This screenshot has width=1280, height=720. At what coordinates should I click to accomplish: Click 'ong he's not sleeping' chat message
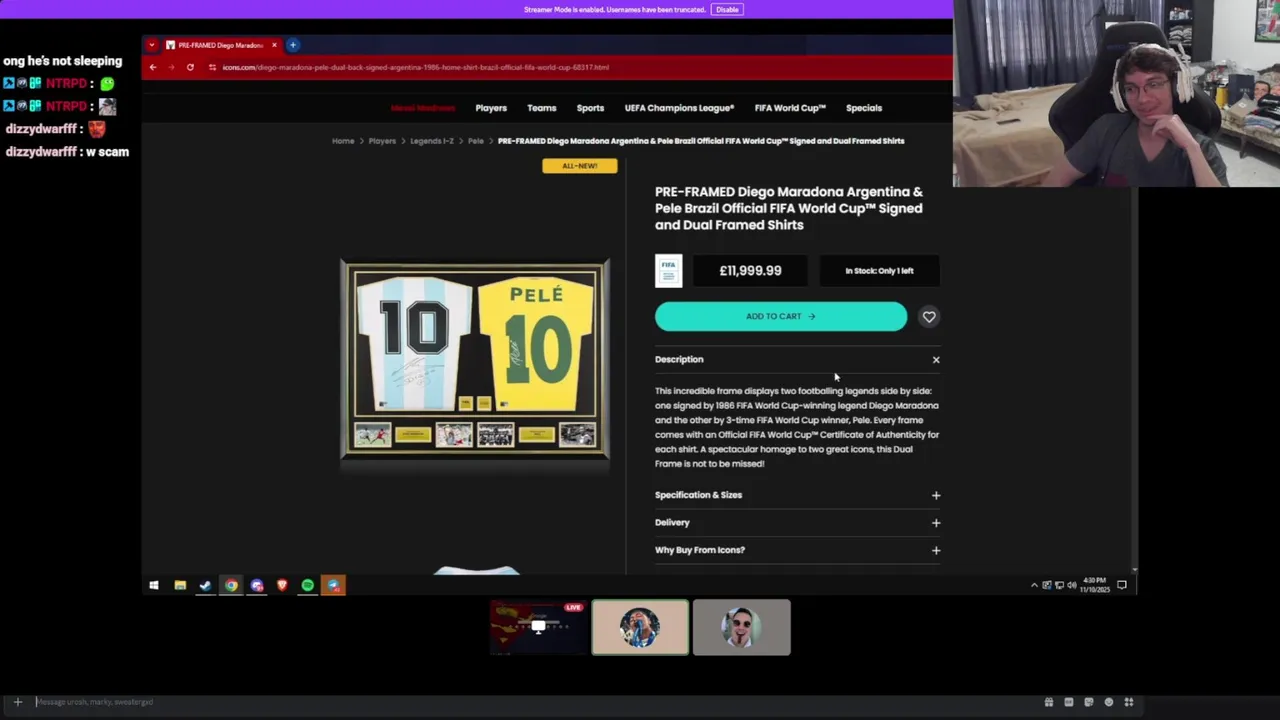click(x=63, y=61)
